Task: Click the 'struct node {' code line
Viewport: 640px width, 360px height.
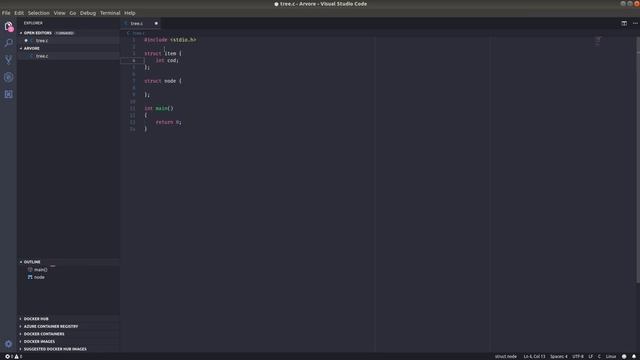Action: (x=162, y=81)
